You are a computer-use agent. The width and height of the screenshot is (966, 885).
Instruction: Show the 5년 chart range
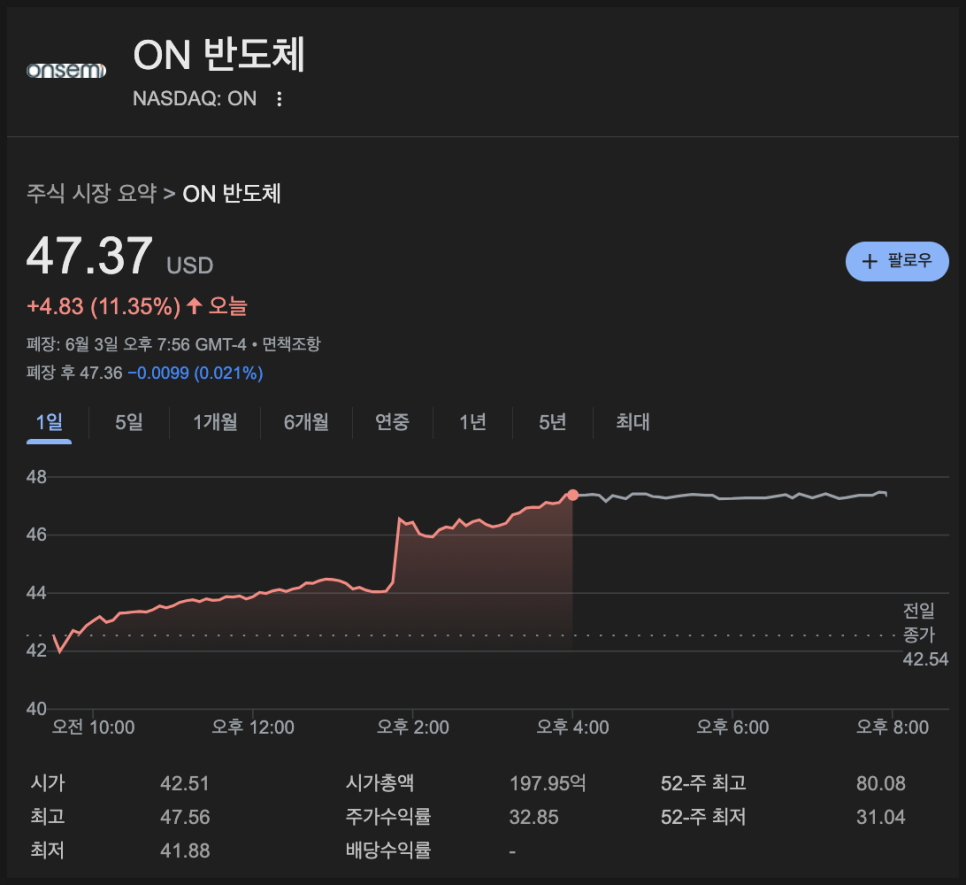(x=553, y=422)
